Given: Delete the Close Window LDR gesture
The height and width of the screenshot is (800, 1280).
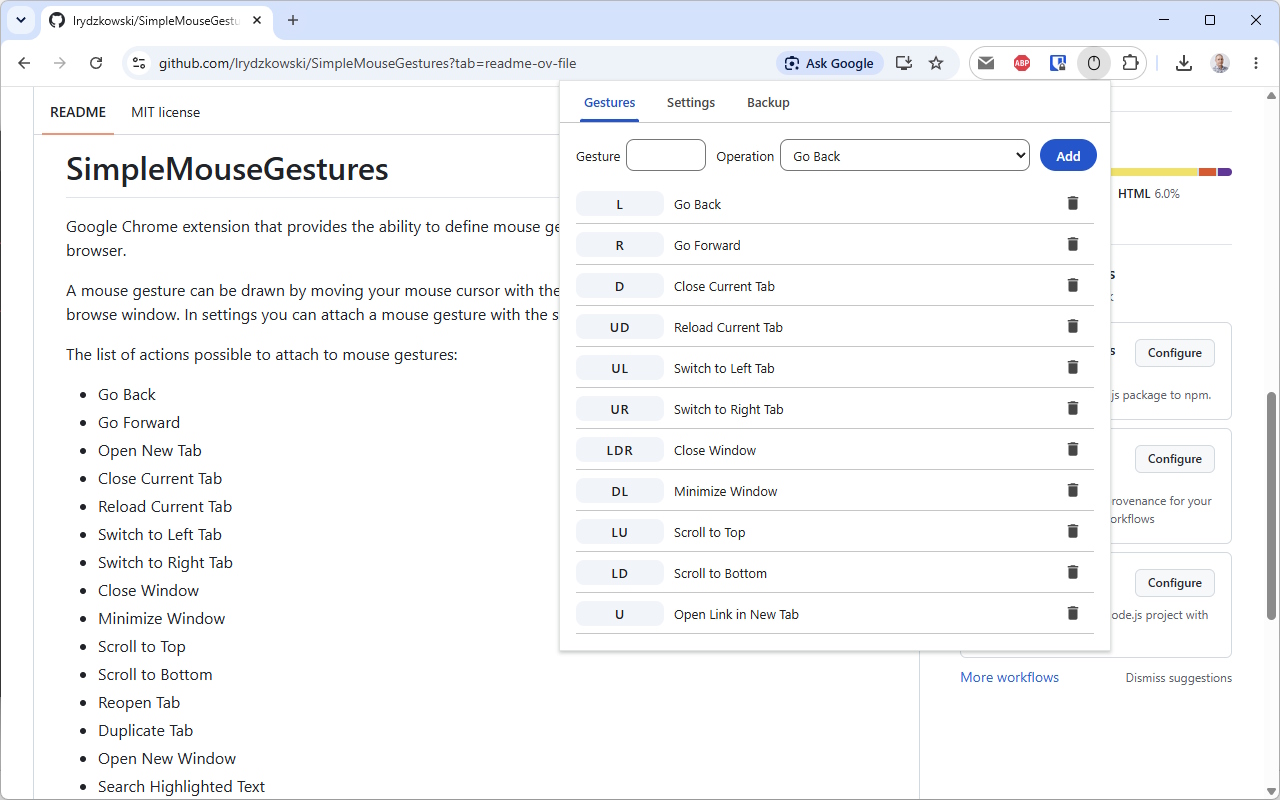Looking at the screenshot, I should pos(1073,449).
